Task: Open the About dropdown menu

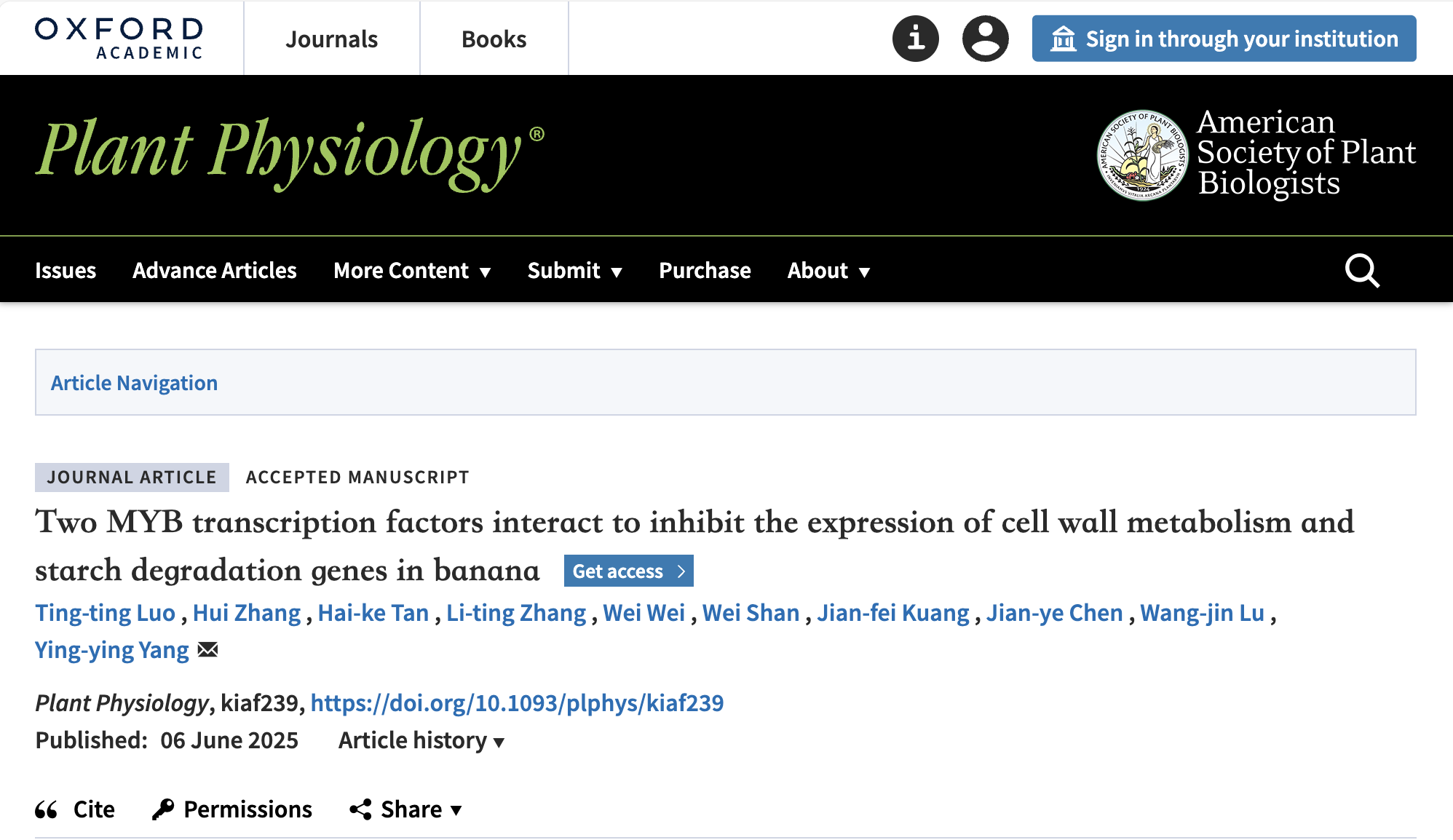Action: point(828,271)
